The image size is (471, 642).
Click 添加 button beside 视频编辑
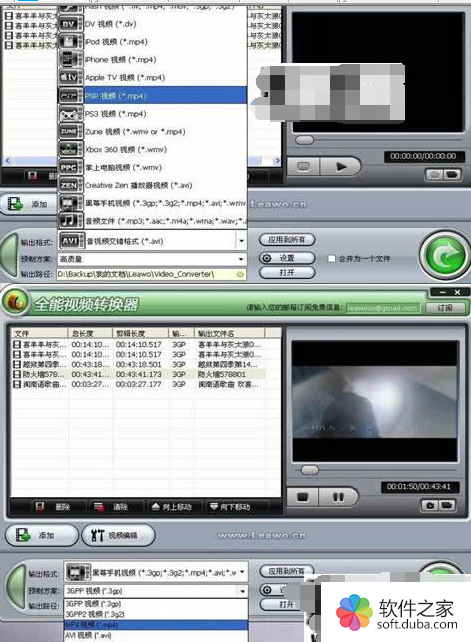pos(41,535)
